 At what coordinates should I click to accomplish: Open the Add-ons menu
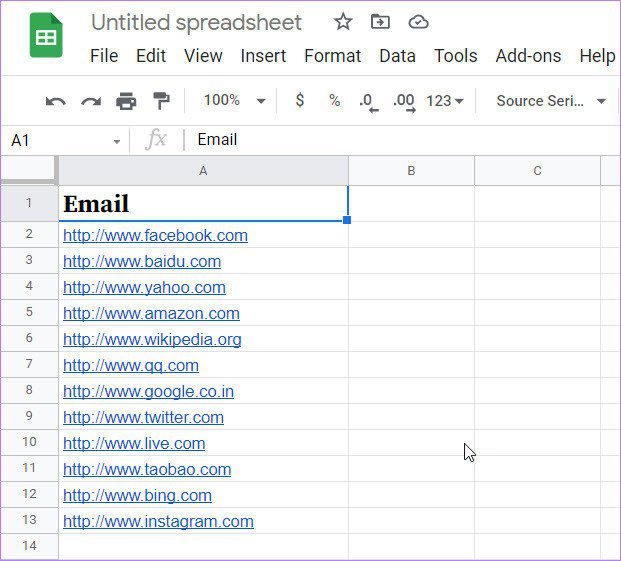pyautogui.click(x=528, y=55)
